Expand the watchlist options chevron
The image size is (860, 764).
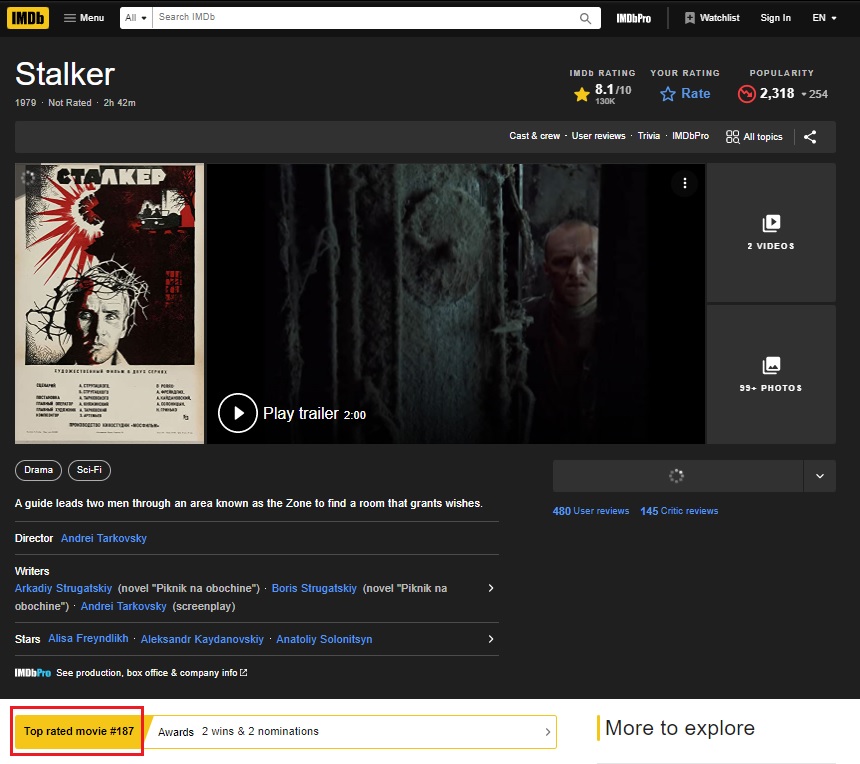[820, 476]
